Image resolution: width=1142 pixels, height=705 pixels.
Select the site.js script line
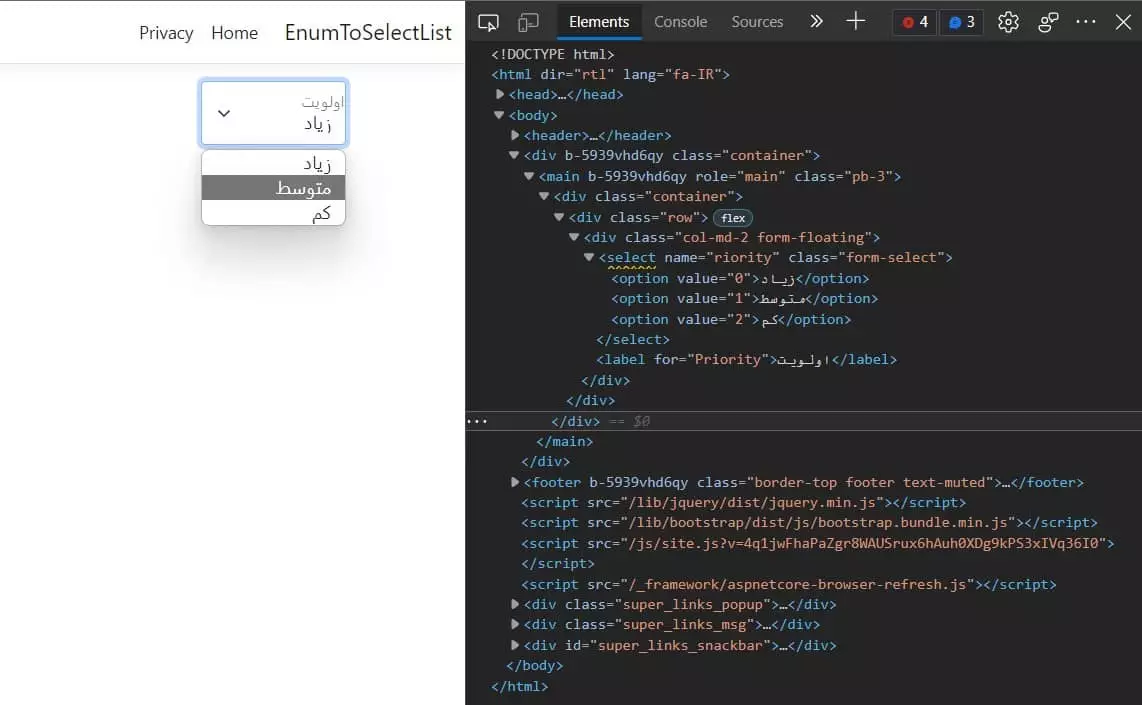click(x=817, y=543)
